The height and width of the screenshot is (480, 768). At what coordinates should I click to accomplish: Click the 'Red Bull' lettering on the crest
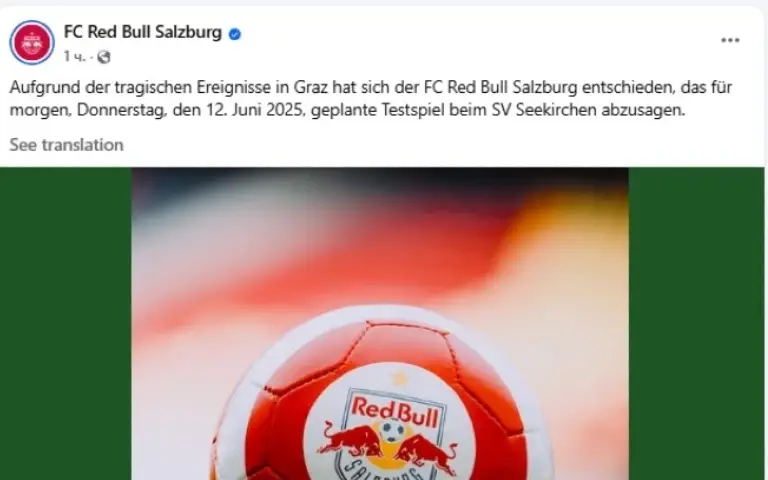tap(395, 411)
